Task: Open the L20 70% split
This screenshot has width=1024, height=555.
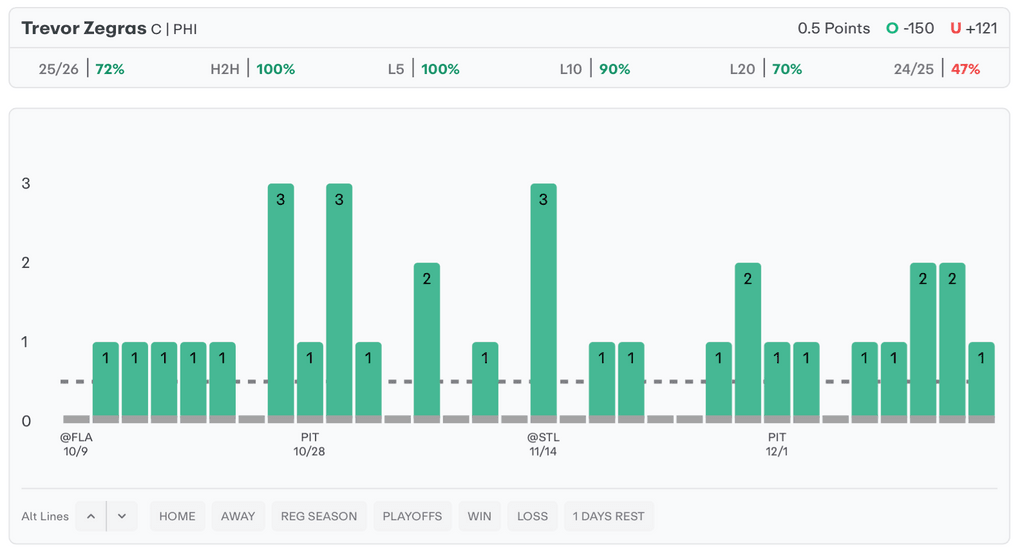Action: pos(765,69)
